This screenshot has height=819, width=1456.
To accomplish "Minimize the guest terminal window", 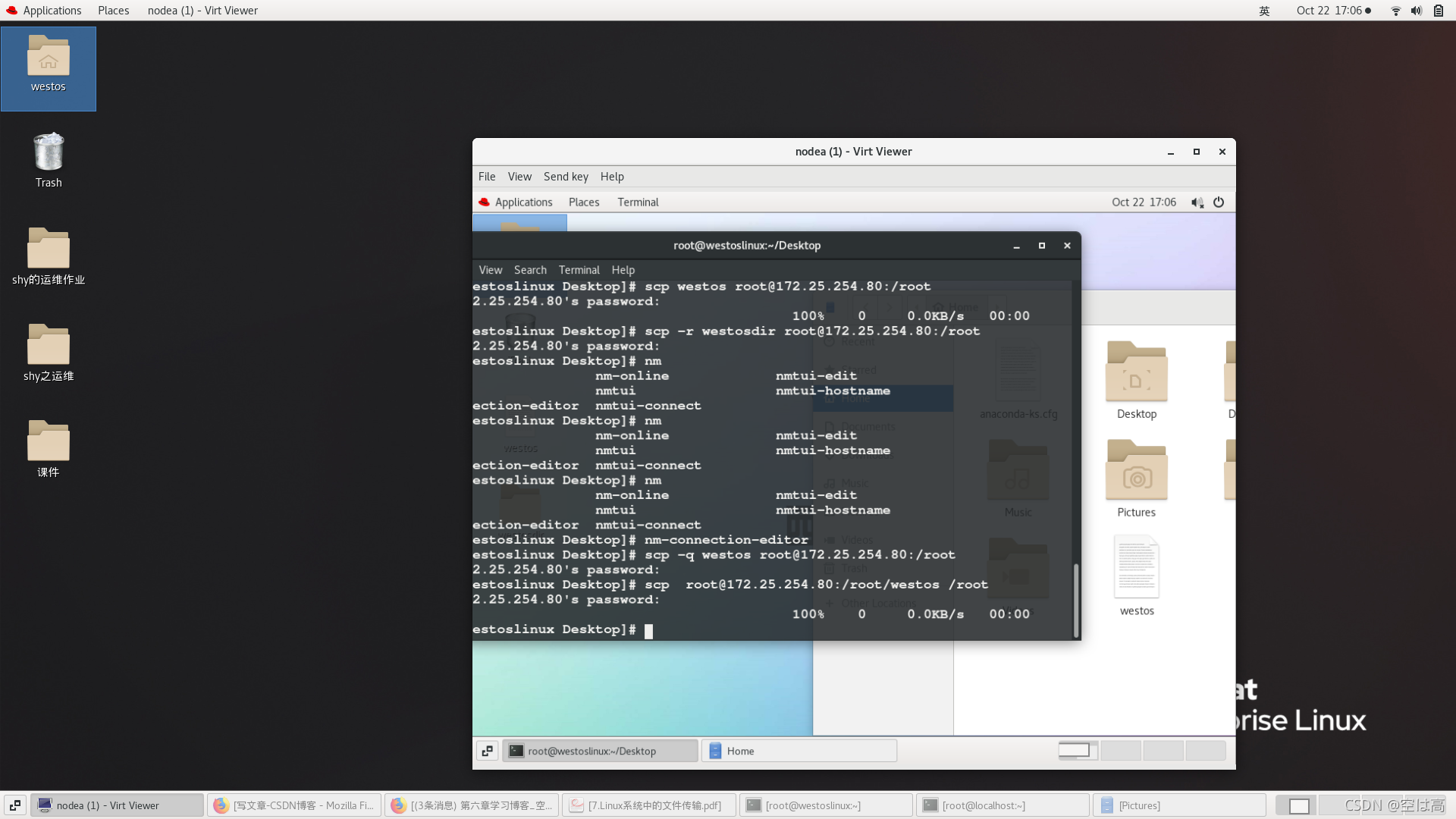I will 1016,246.
